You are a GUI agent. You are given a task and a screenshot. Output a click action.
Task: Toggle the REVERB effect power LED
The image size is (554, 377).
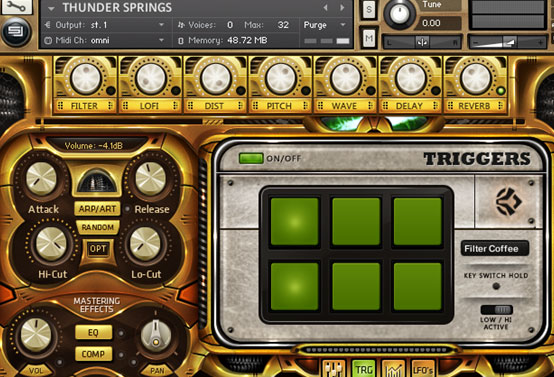tap(500, 91)
